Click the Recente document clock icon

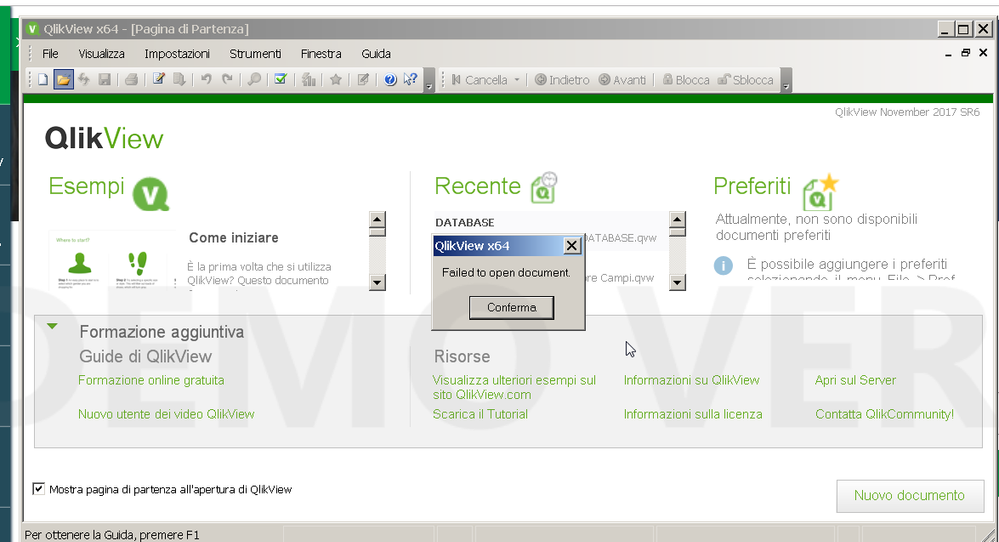(x=544, y=188)
